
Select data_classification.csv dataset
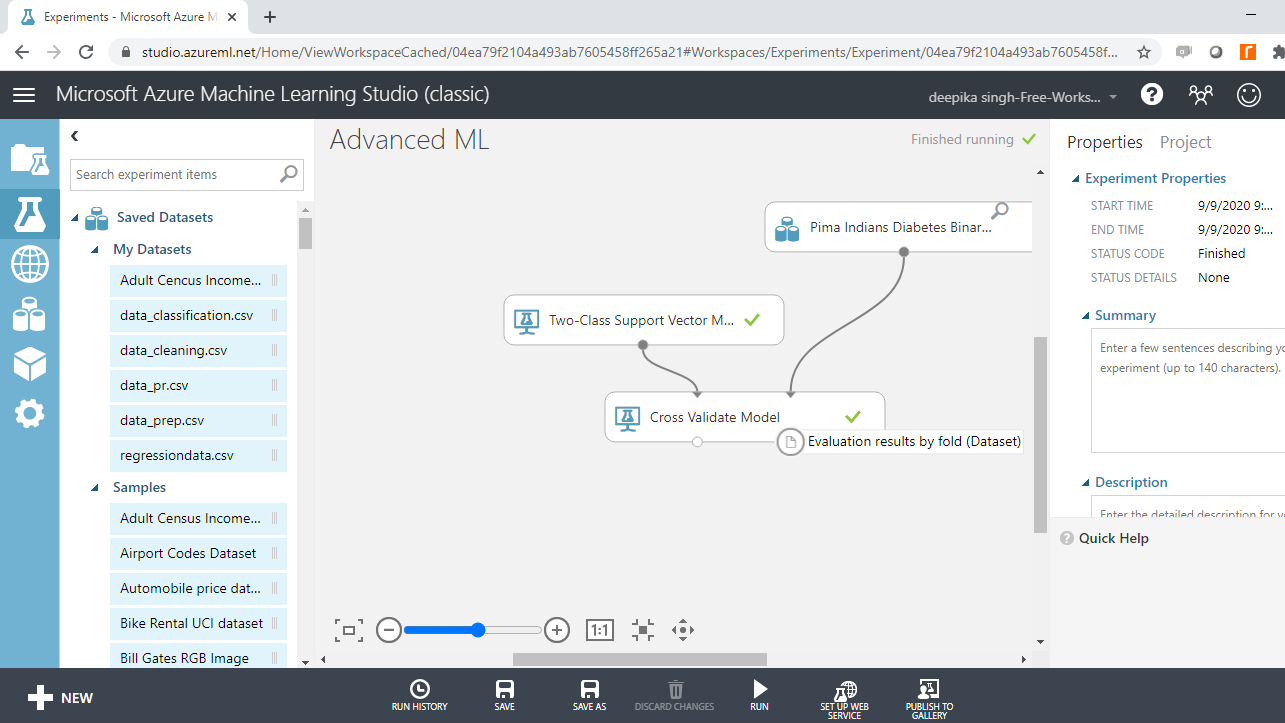pos(198,316)
